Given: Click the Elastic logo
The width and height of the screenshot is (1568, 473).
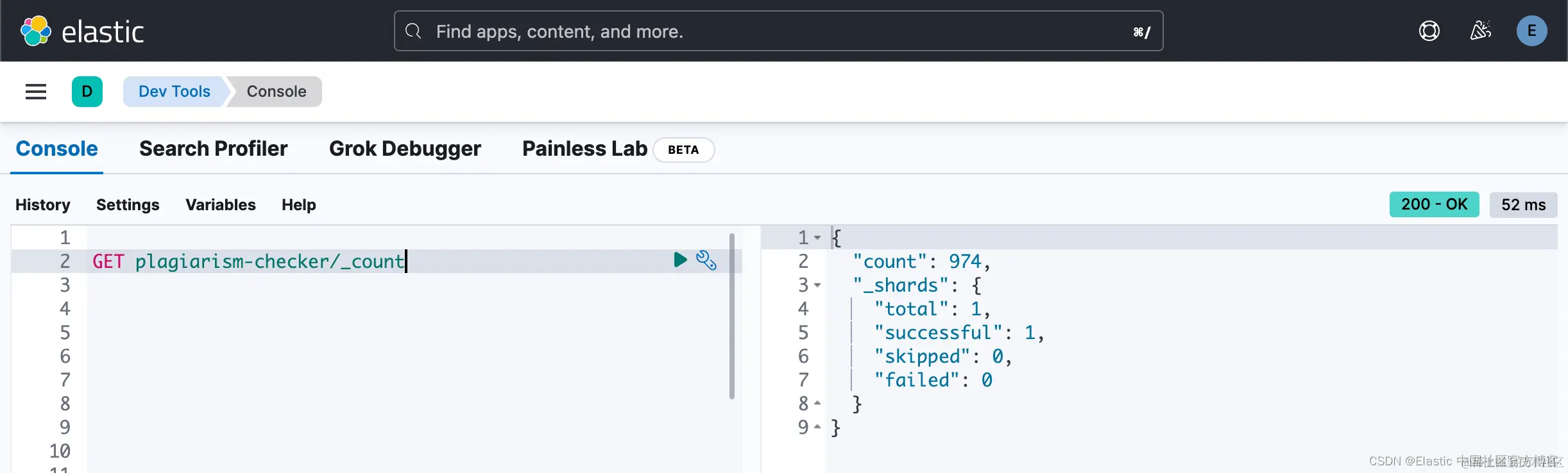Looking at the screenshot, I should pyautogui.click(x=82, y=31).
